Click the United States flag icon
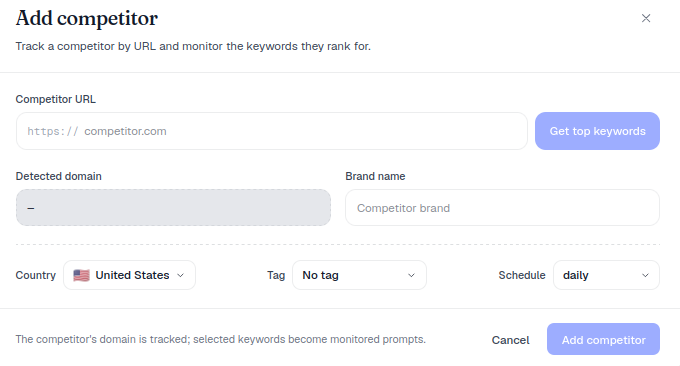 tap(81, 275)
